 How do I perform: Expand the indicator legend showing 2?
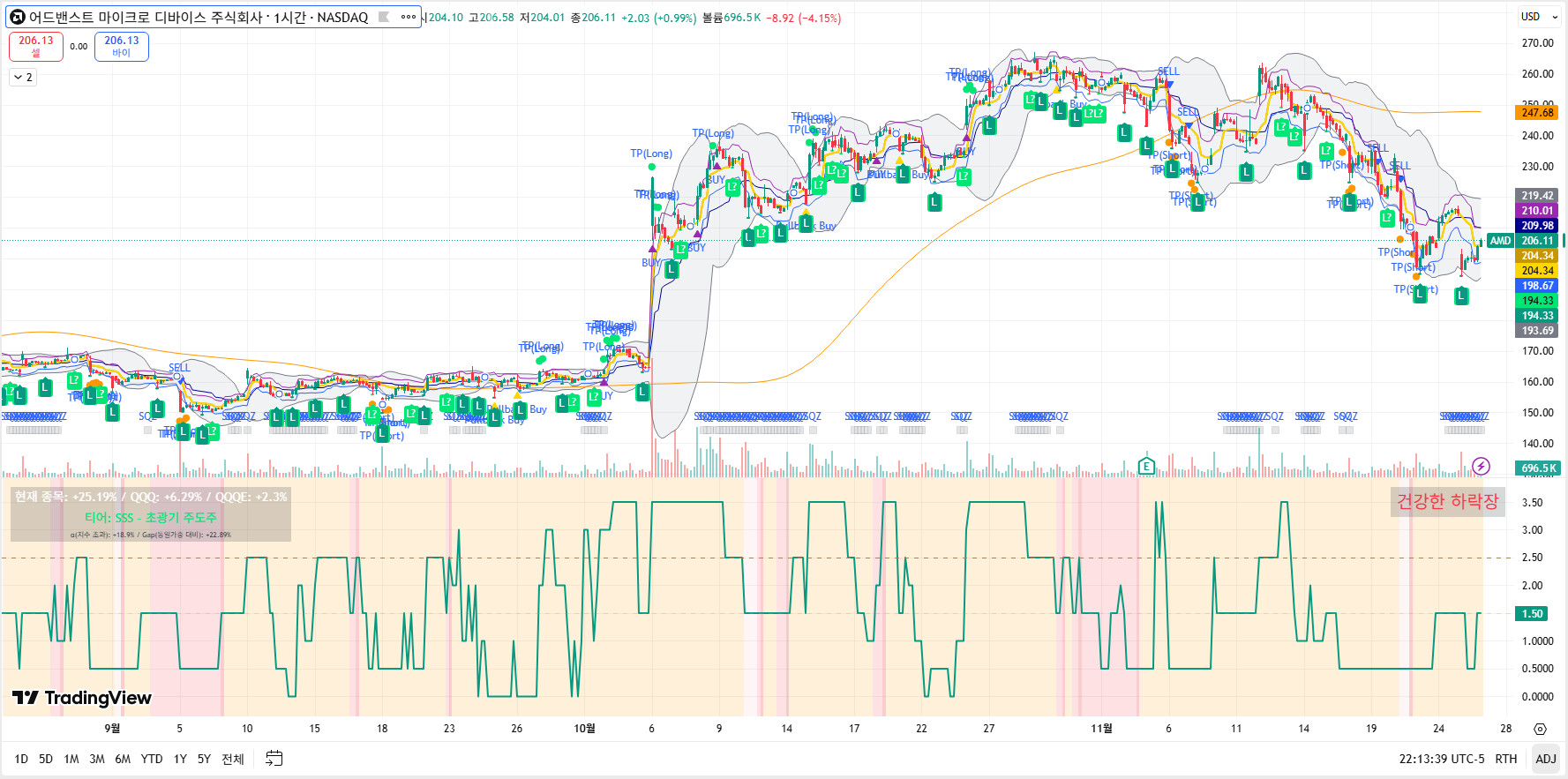(x=23, y=78)
